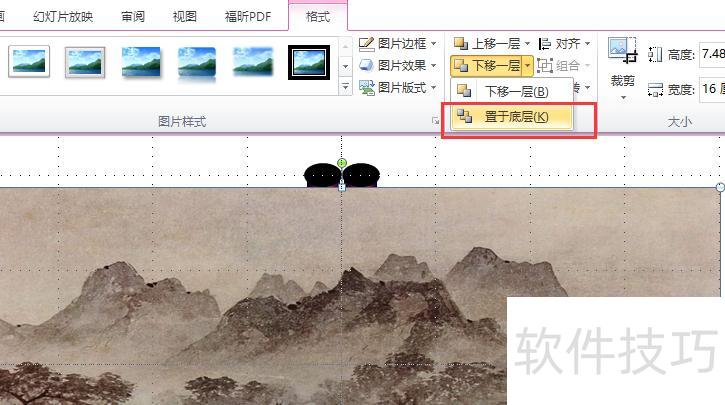Screen dimensions: 725x405
Task: Click the Picture Effects icon
Action: [366, 66]
